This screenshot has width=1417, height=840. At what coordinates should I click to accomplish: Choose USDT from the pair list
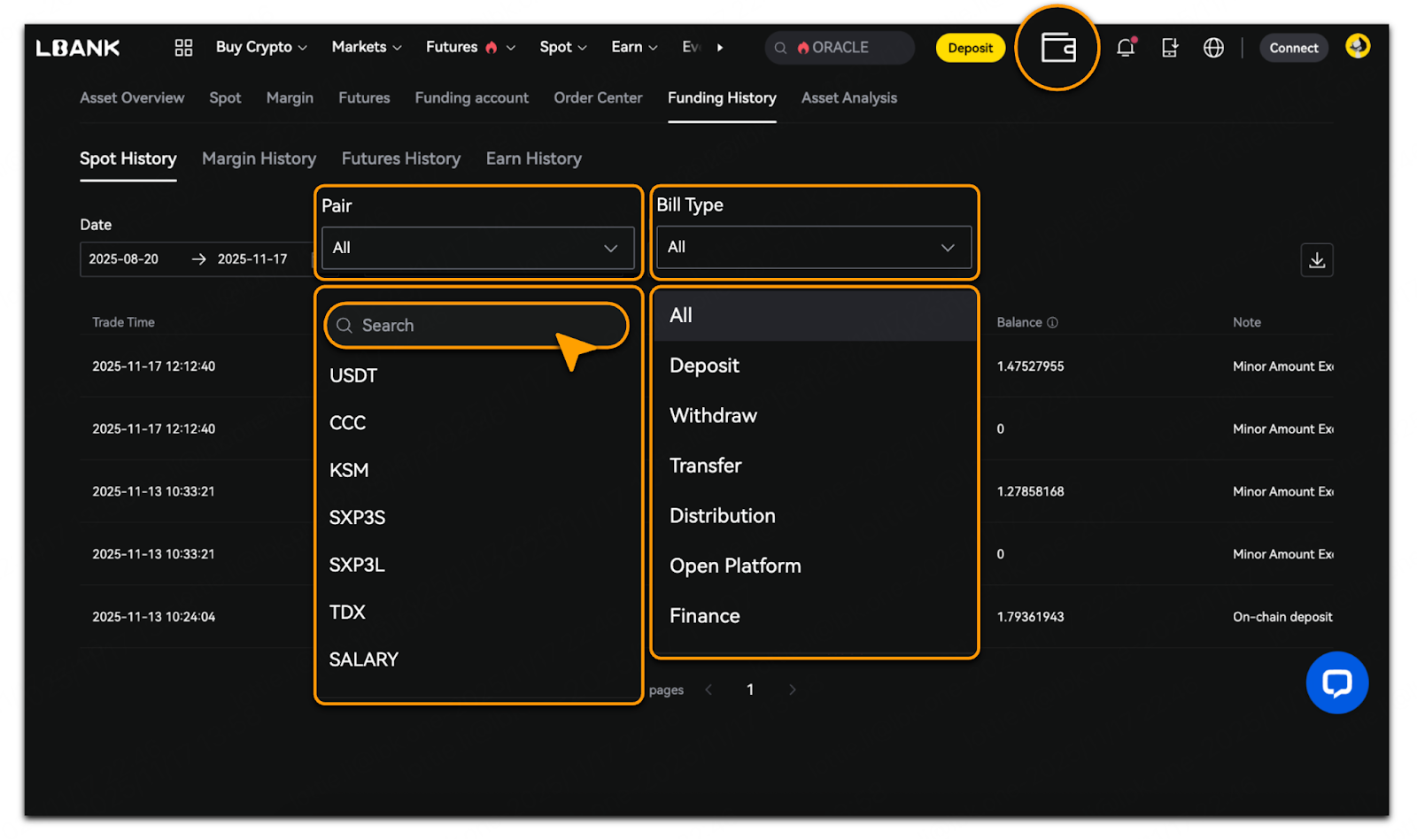point(353,376)
